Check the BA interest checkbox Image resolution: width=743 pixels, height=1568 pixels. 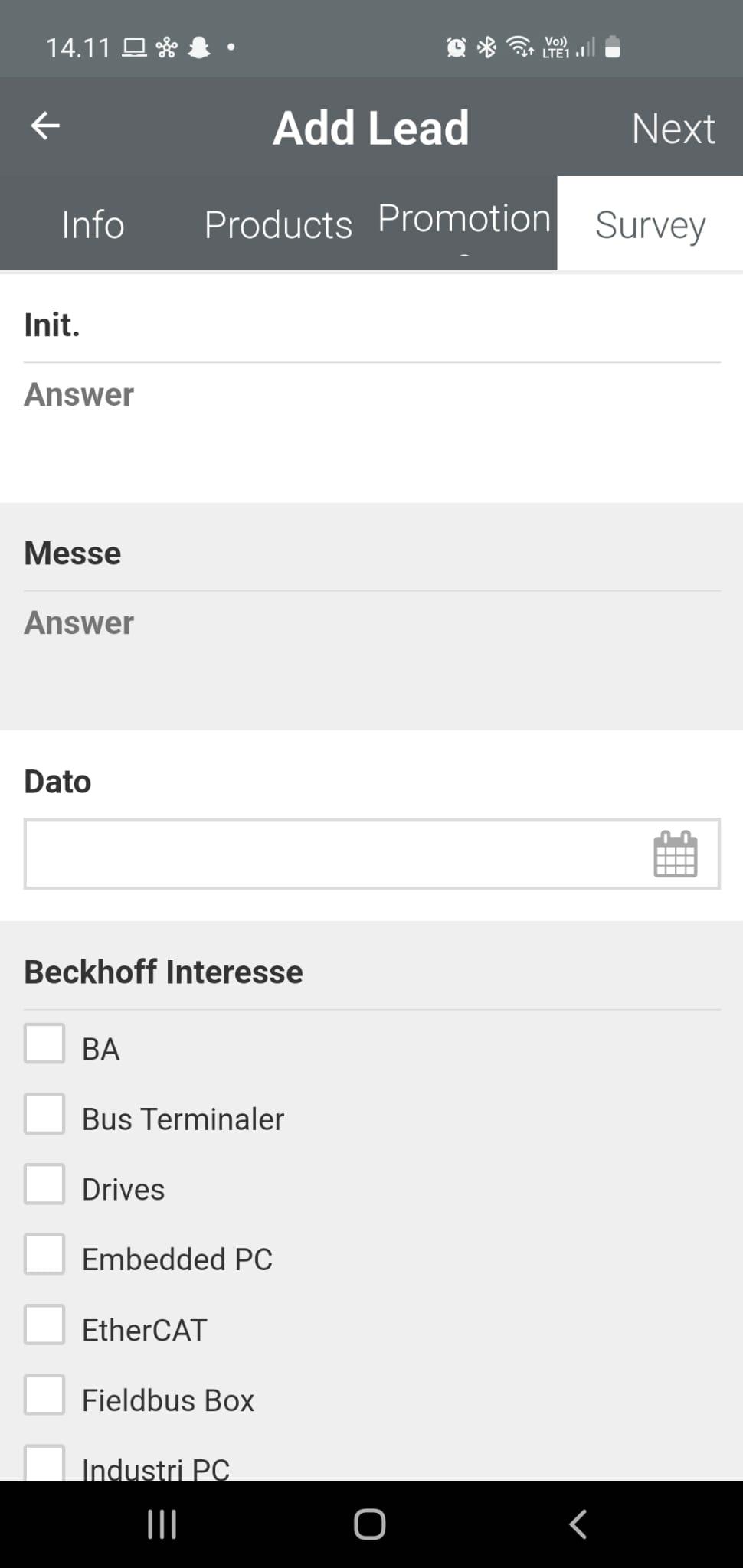44,1044
